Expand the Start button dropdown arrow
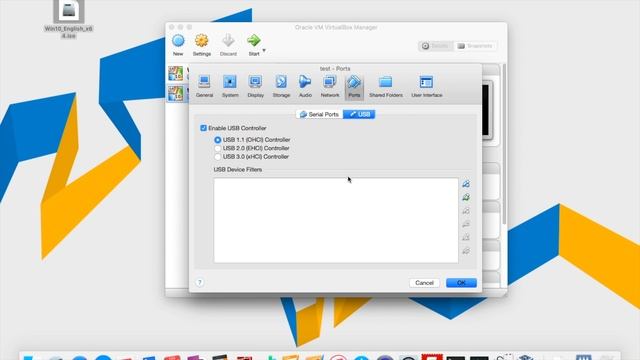640x360 pixels. point(264,50)
